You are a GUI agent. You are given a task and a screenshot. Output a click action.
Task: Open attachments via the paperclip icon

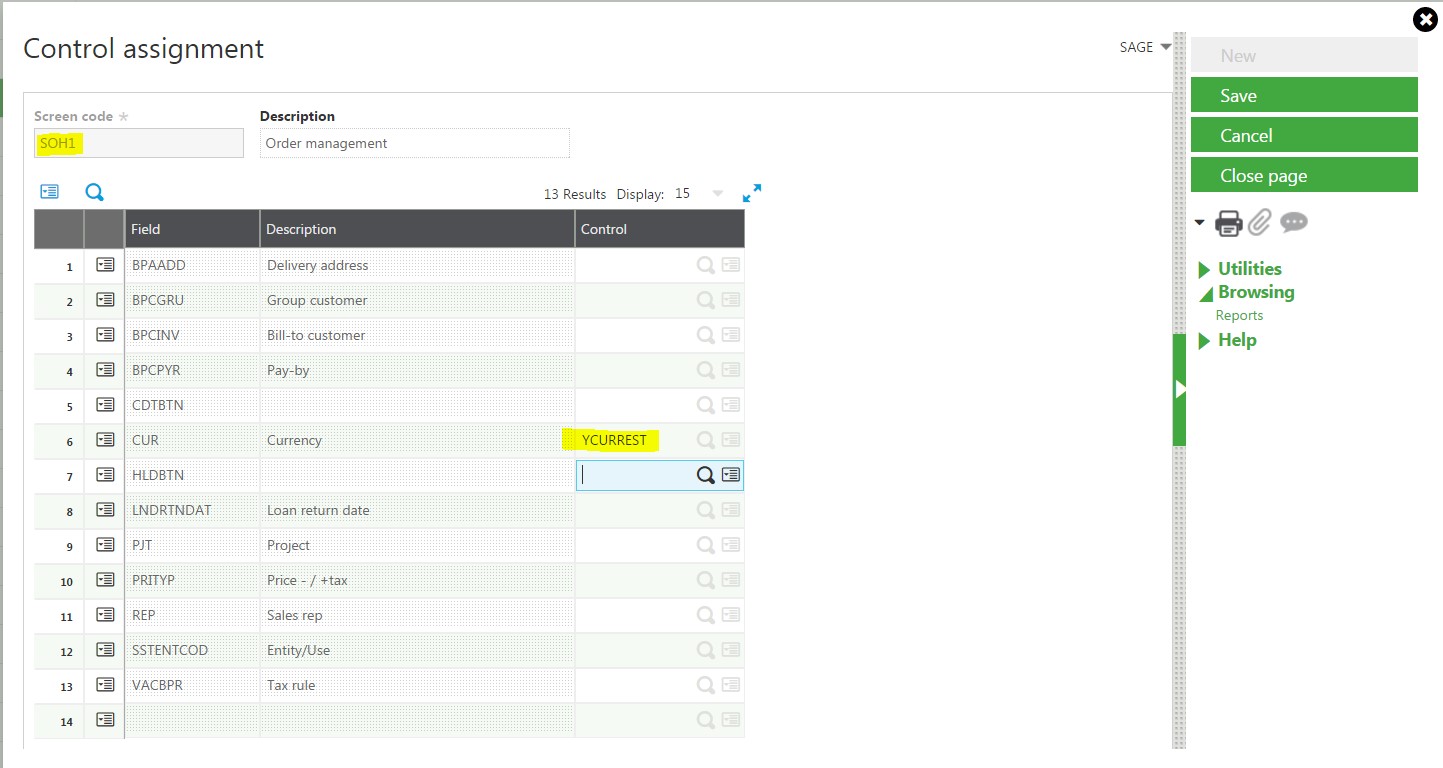pyautogui.click(x=1261, y=223)
